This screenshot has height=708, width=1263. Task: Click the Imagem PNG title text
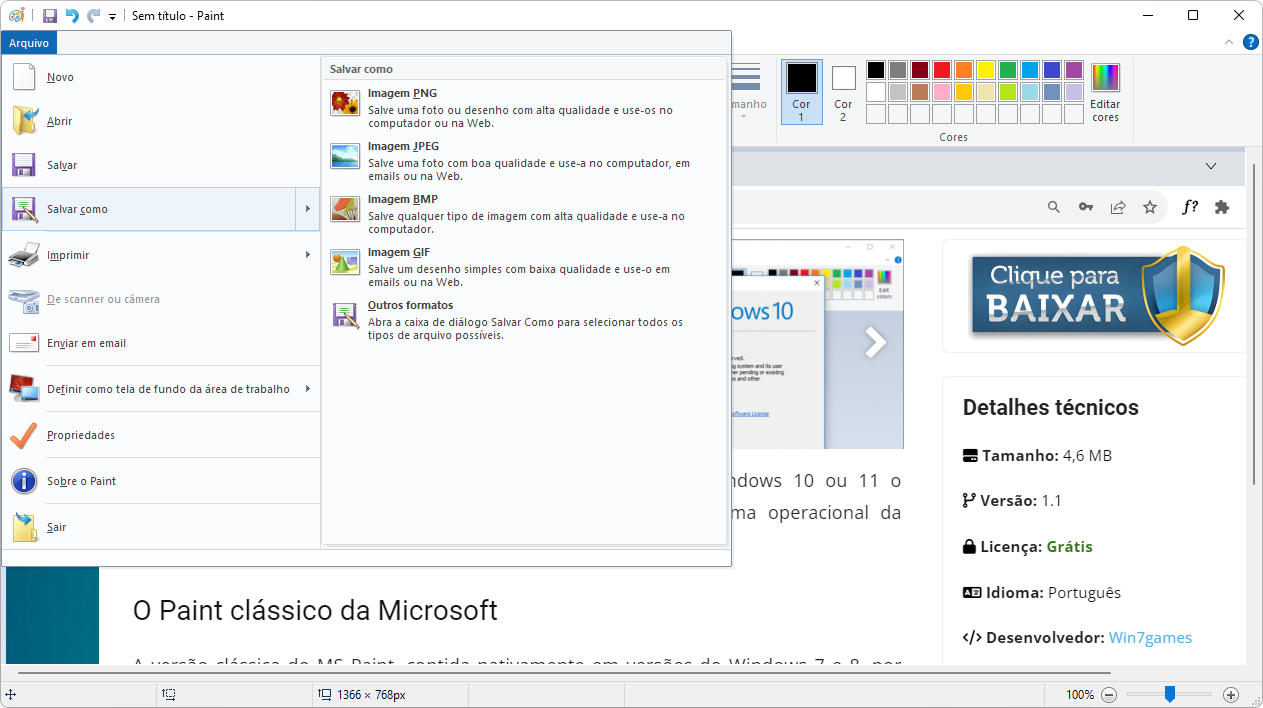402,94
